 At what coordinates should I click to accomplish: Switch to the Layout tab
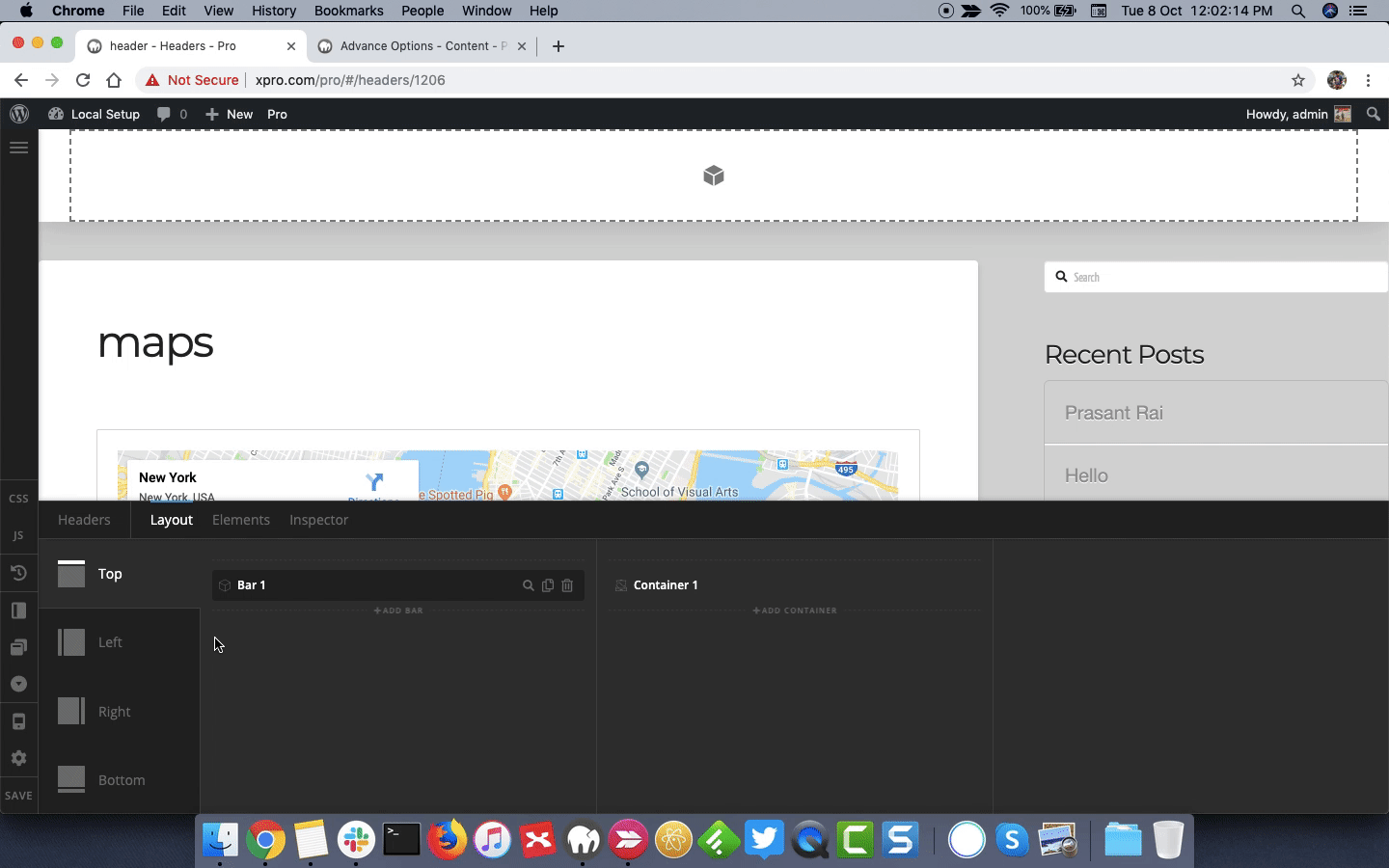(172, 520)
